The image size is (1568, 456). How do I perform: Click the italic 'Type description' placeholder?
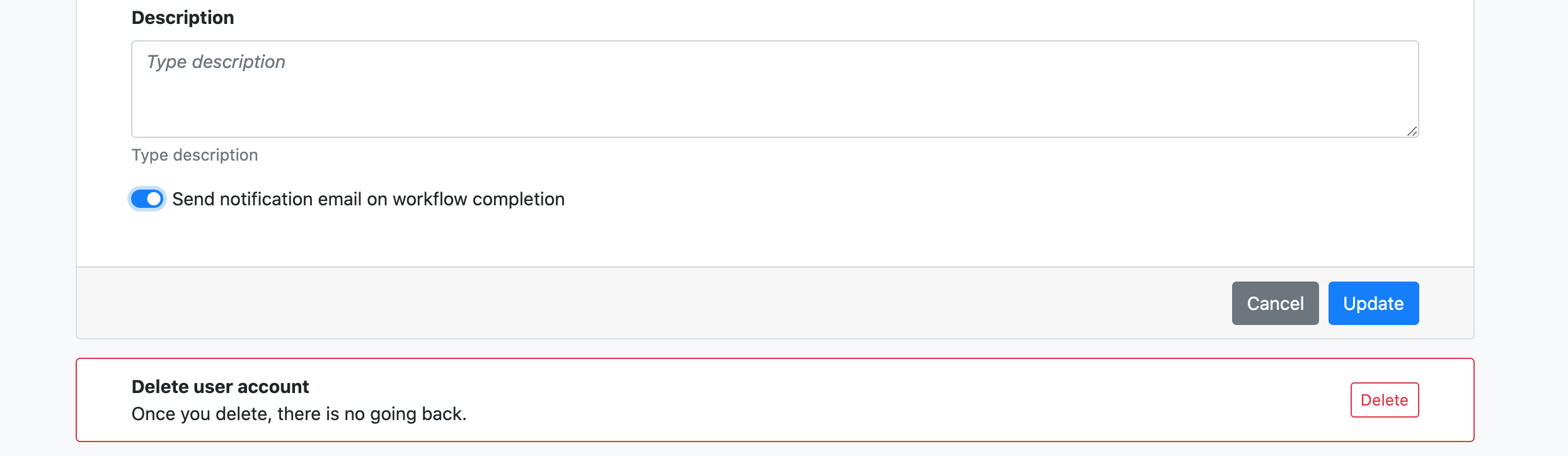point(216,62)
